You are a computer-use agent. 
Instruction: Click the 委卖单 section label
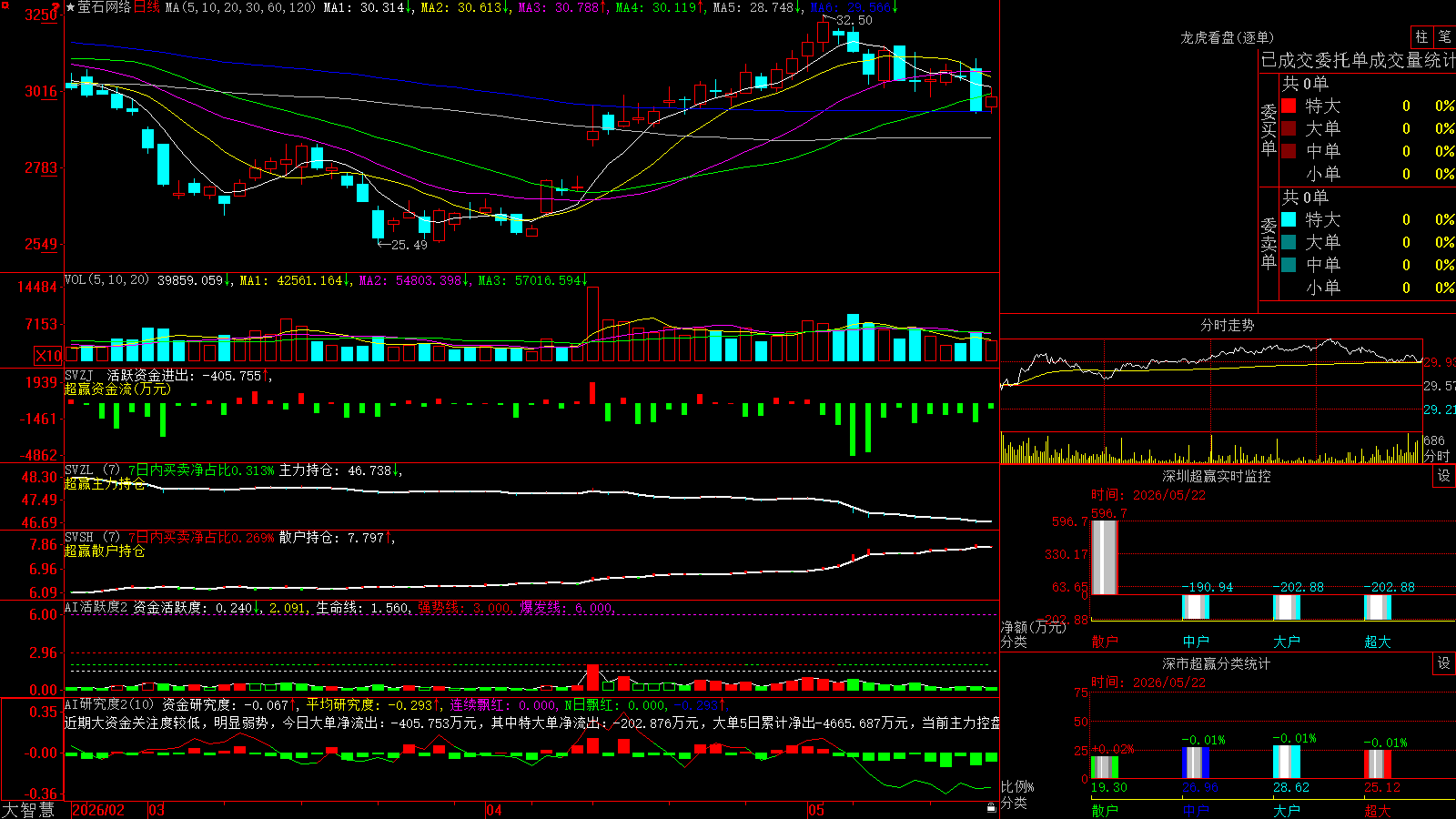point(1269,242)
